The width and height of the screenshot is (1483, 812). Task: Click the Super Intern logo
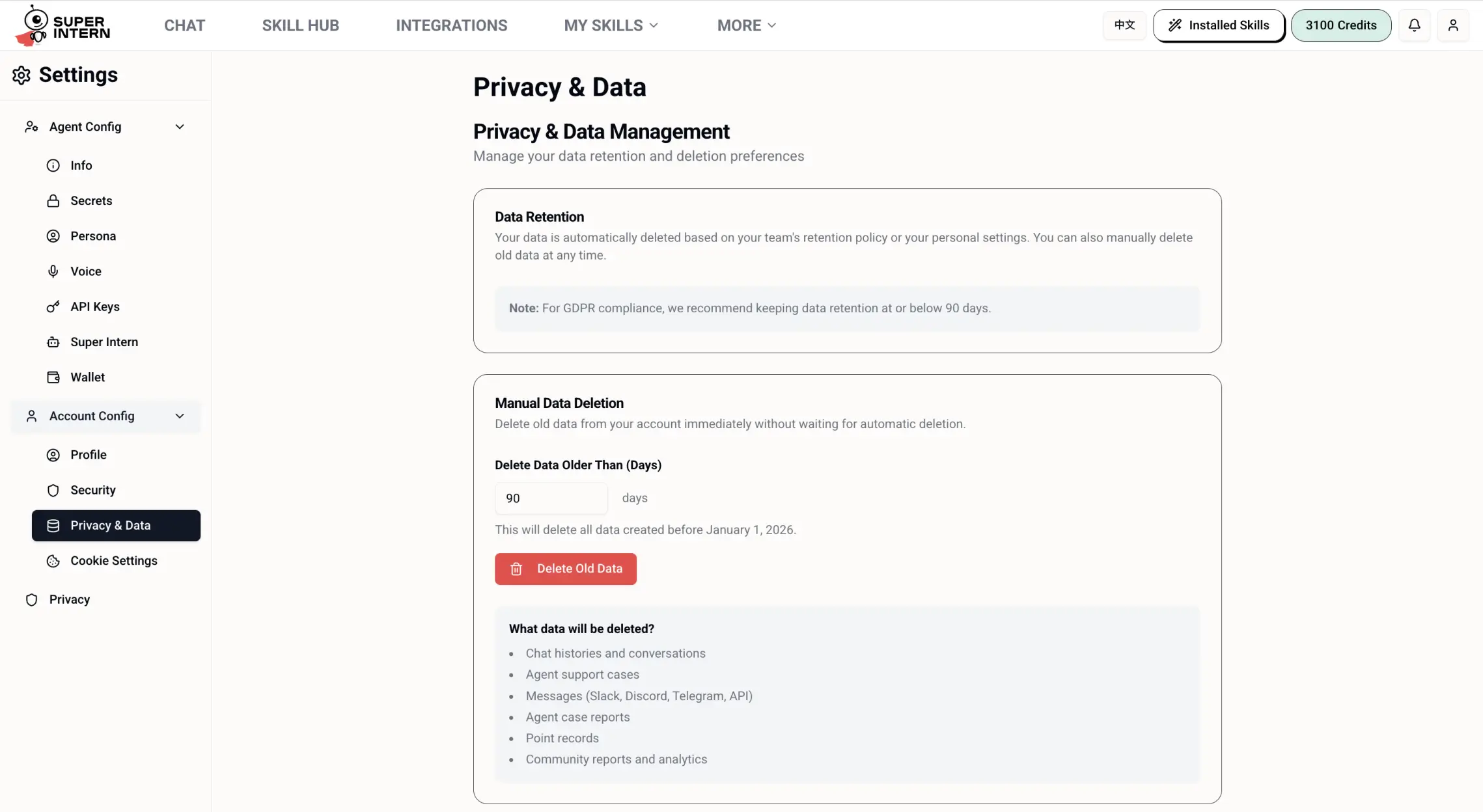[x=62, y=25]
